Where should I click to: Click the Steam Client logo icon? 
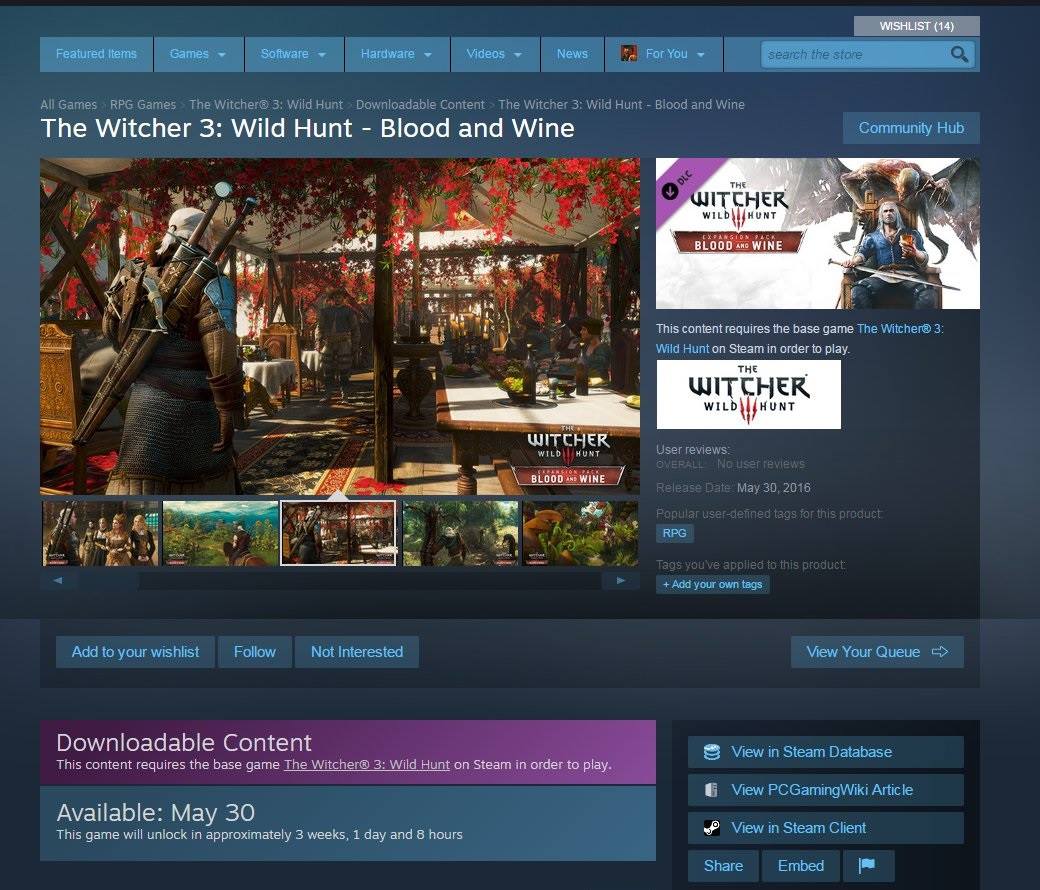[x=712, y=828]
